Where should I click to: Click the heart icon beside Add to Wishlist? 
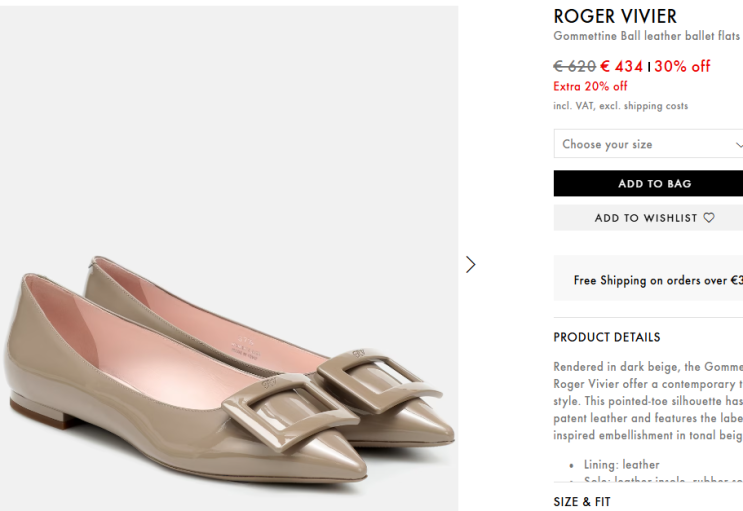click(x=709, y=218)
